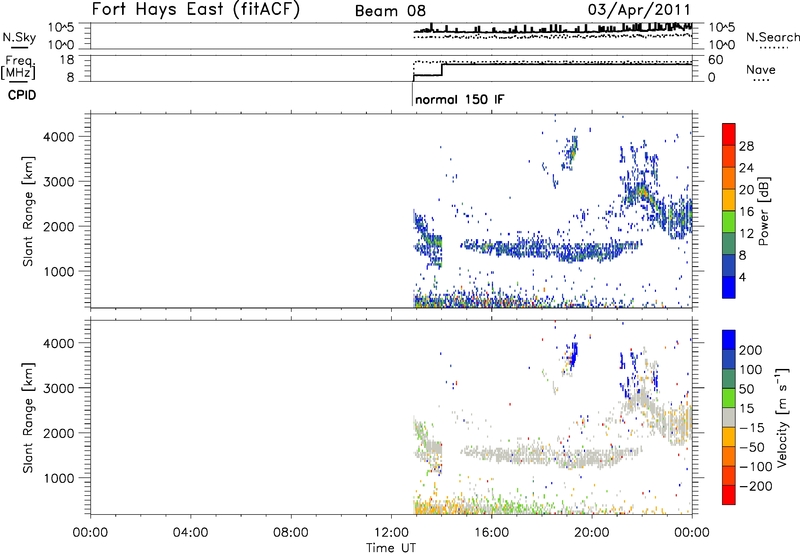Click the 'N.Search' legend label
Viewport: 800px width, 554px height.
tap(772, 37)
